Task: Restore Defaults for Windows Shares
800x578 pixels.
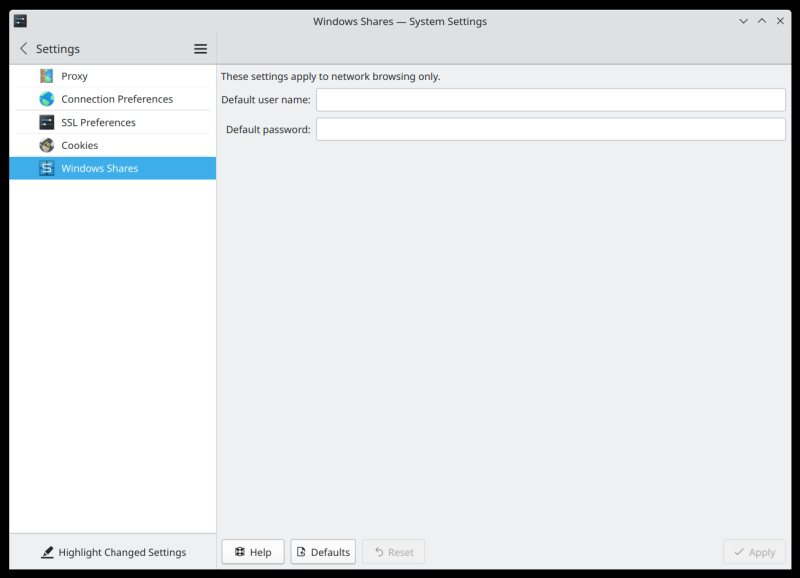Action: (323, 552)
